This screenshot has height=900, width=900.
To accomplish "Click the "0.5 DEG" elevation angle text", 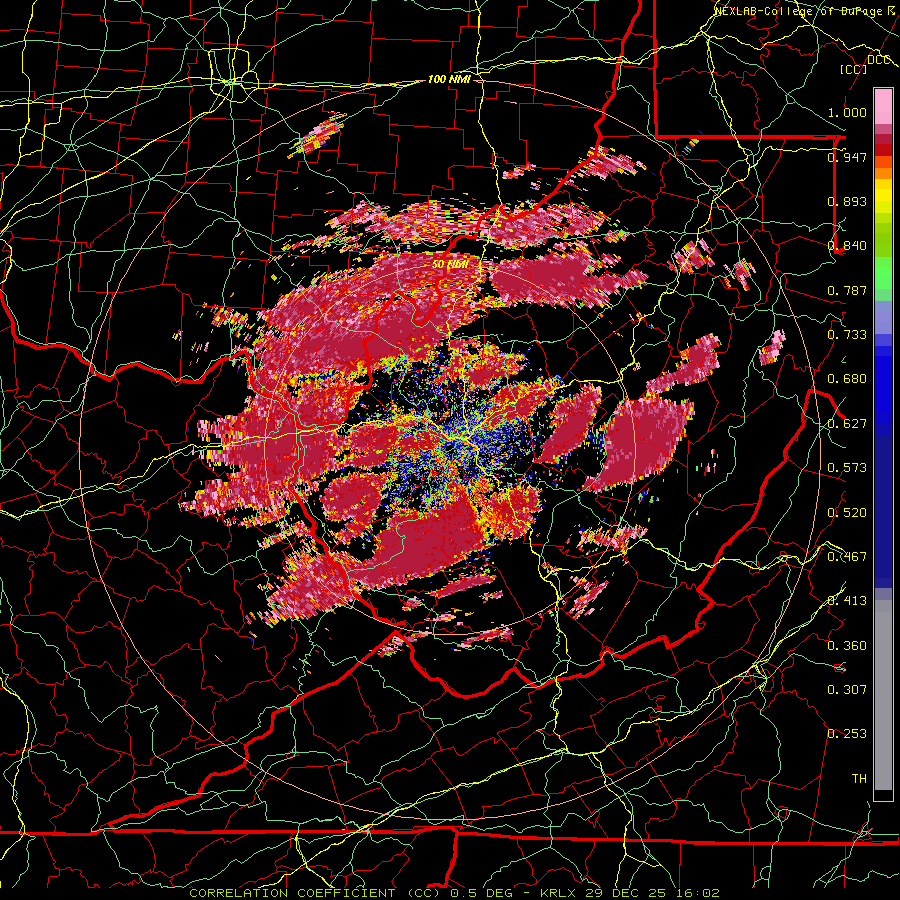I will pyautogui.click(x=483, y=893).
